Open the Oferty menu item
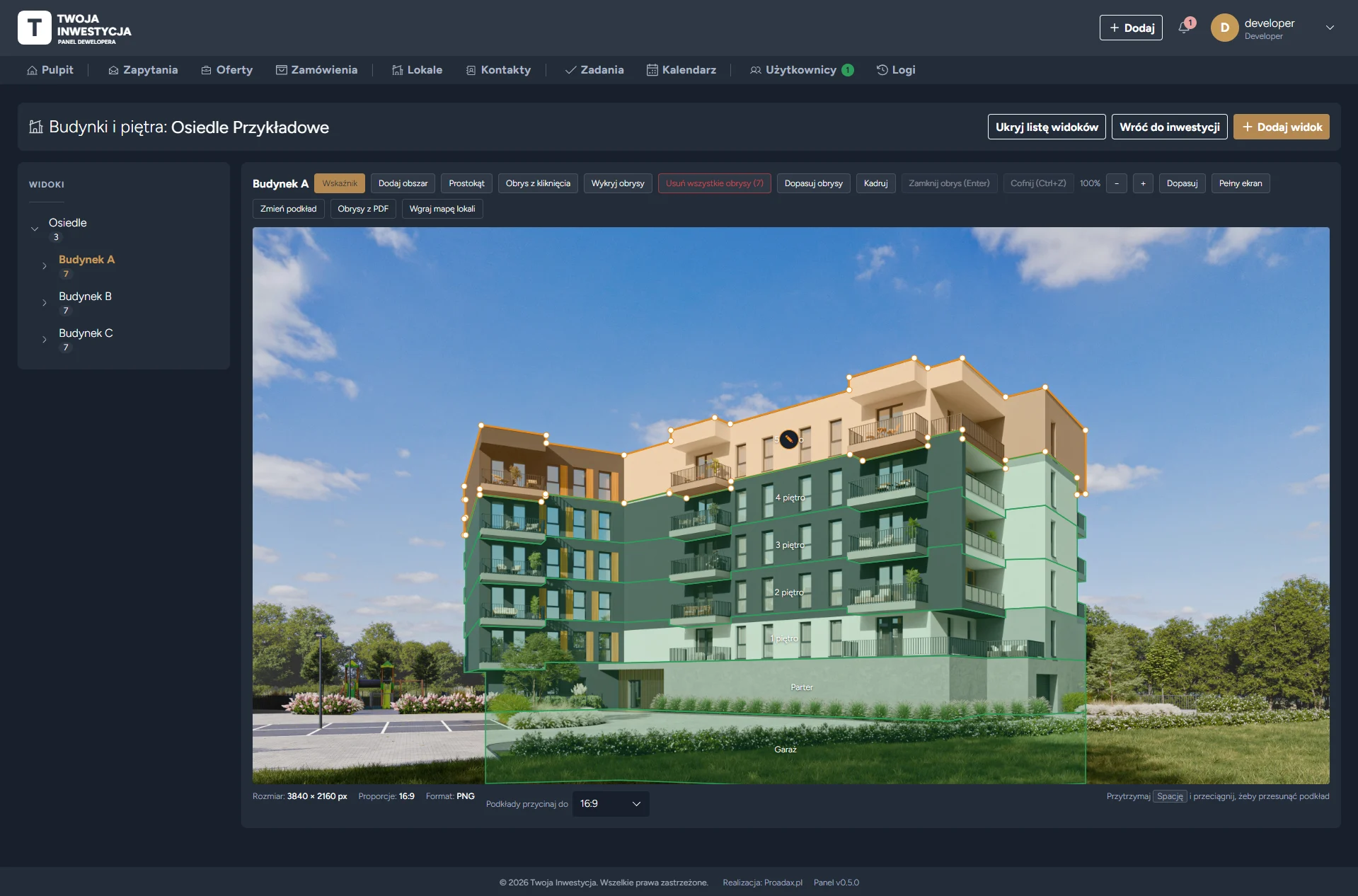This screenshot has width=1358, height=896. (x=227, y=70)
